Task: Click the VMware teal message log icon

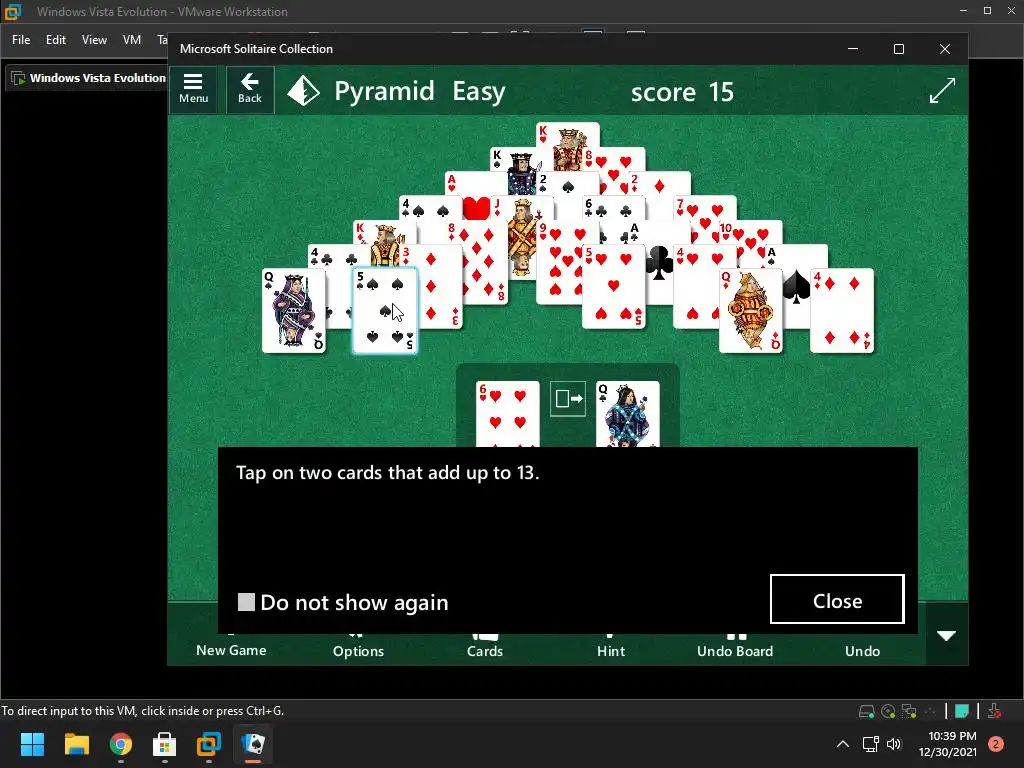Action: (961, 711)
